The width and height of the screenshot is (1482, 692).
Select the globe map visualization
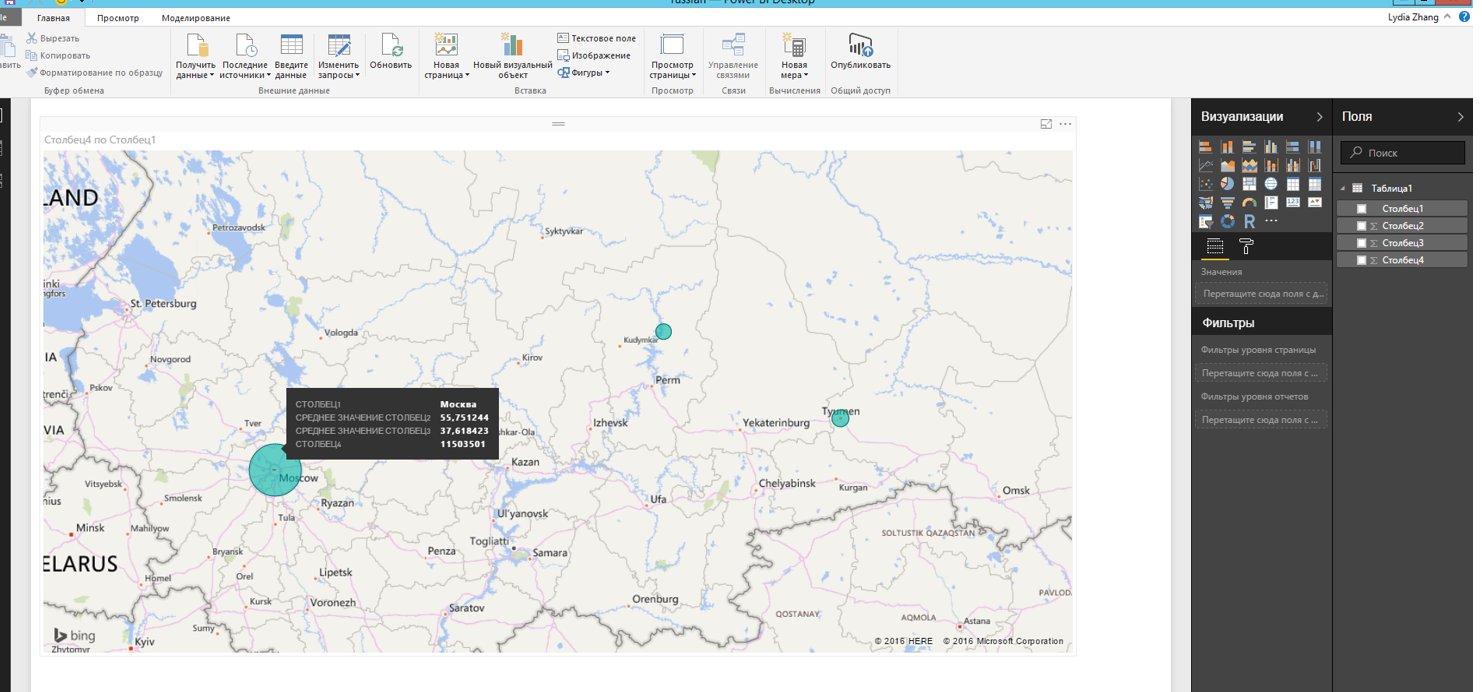point(1271,184)
